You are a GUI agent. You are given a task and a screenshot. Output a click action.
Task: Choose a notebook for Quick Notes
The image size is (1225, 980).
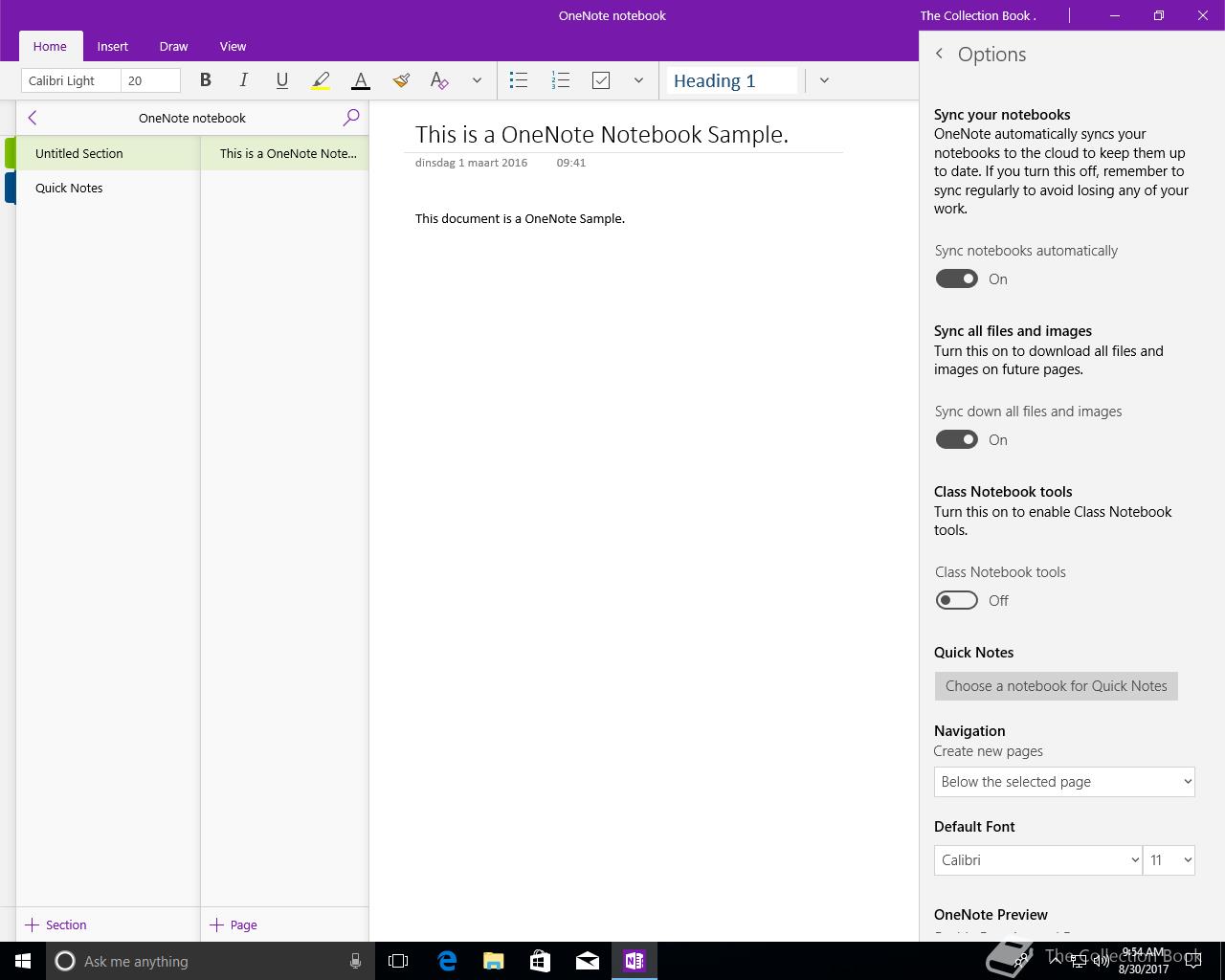pyautogui.click(x=1057, y=686)
